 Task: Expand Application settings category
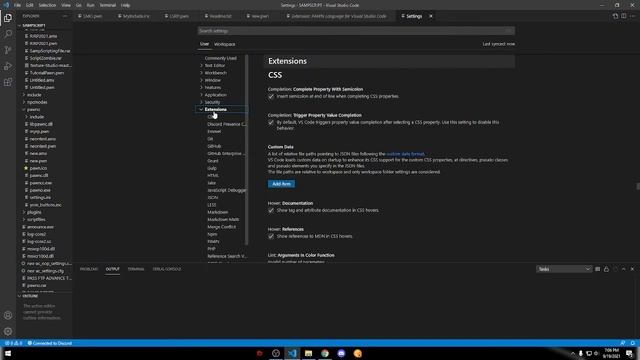(x=216, y=95)
